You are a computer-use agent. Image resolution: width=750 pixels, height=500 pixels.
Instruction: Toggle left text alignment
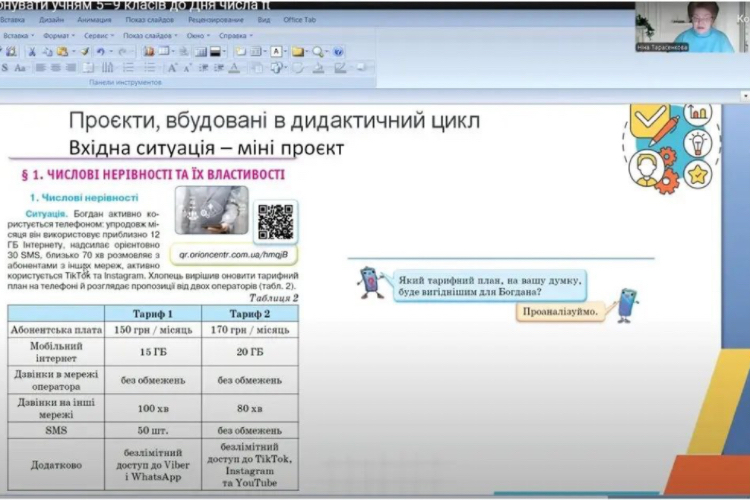pos(41,68)
